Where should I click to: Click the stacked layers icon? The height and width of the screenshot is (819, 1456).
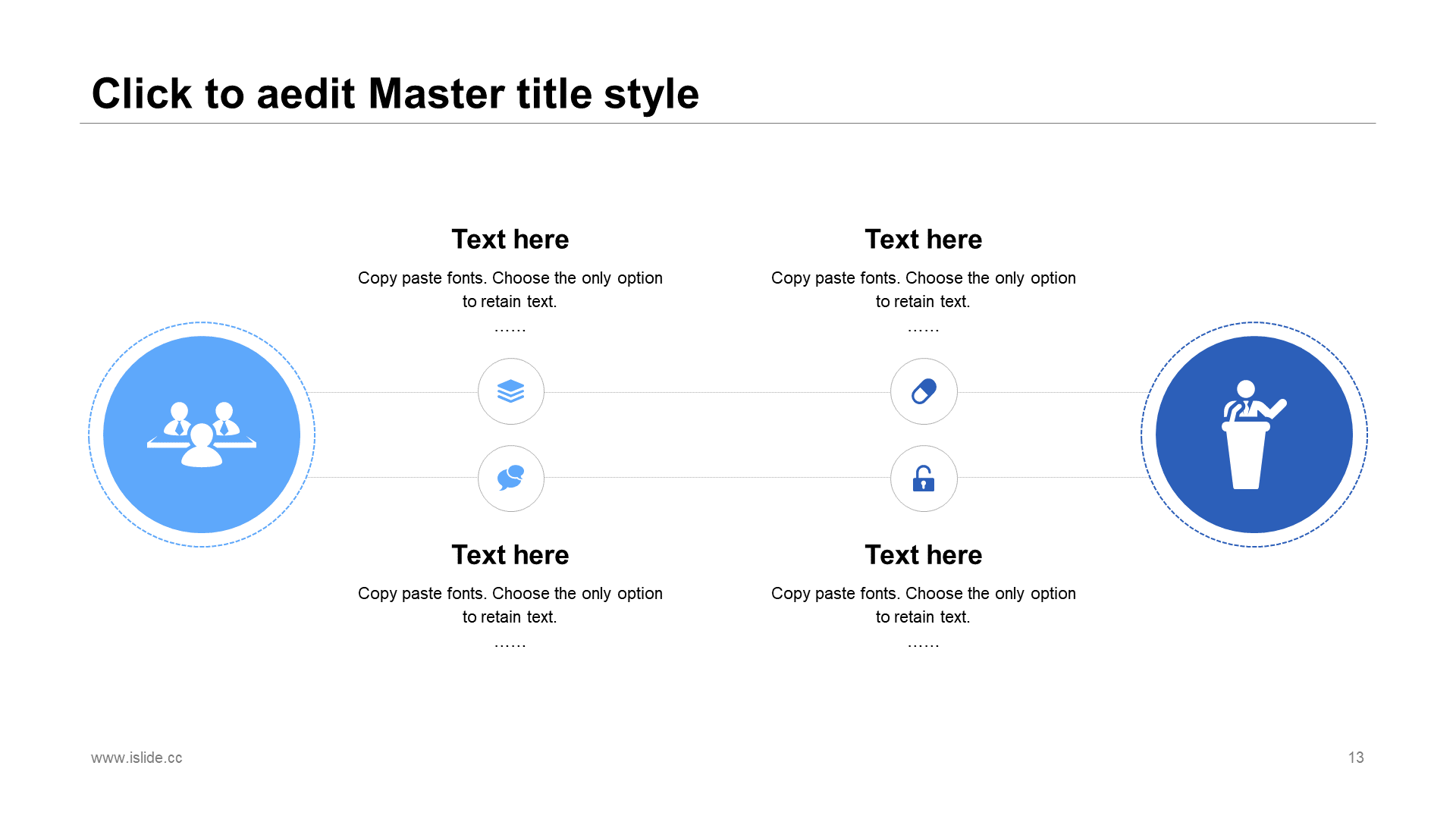point(510,391)
